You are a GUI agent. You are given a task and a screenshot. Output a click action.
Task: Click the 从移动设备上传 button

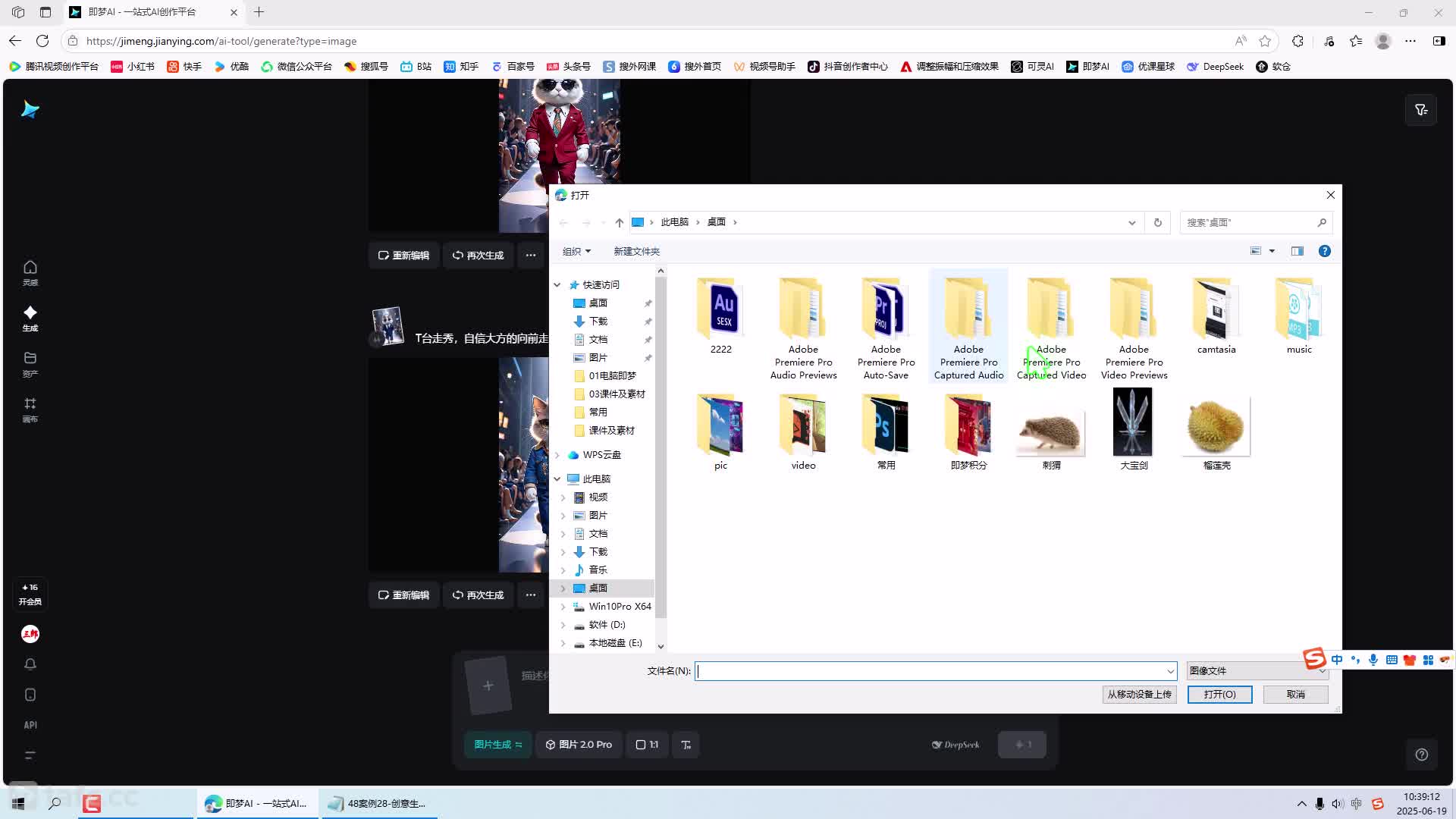click(1139, 694)
